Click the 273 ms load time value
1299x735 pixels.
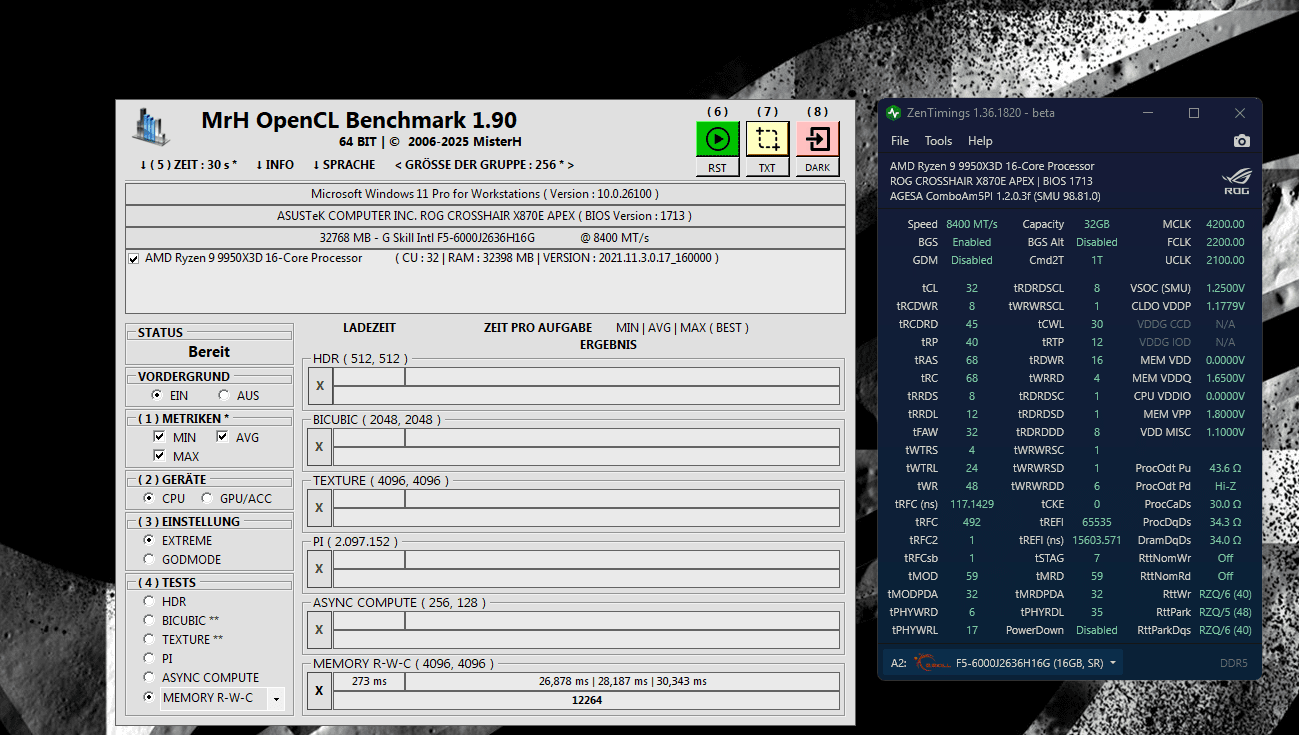pos(369,681)
